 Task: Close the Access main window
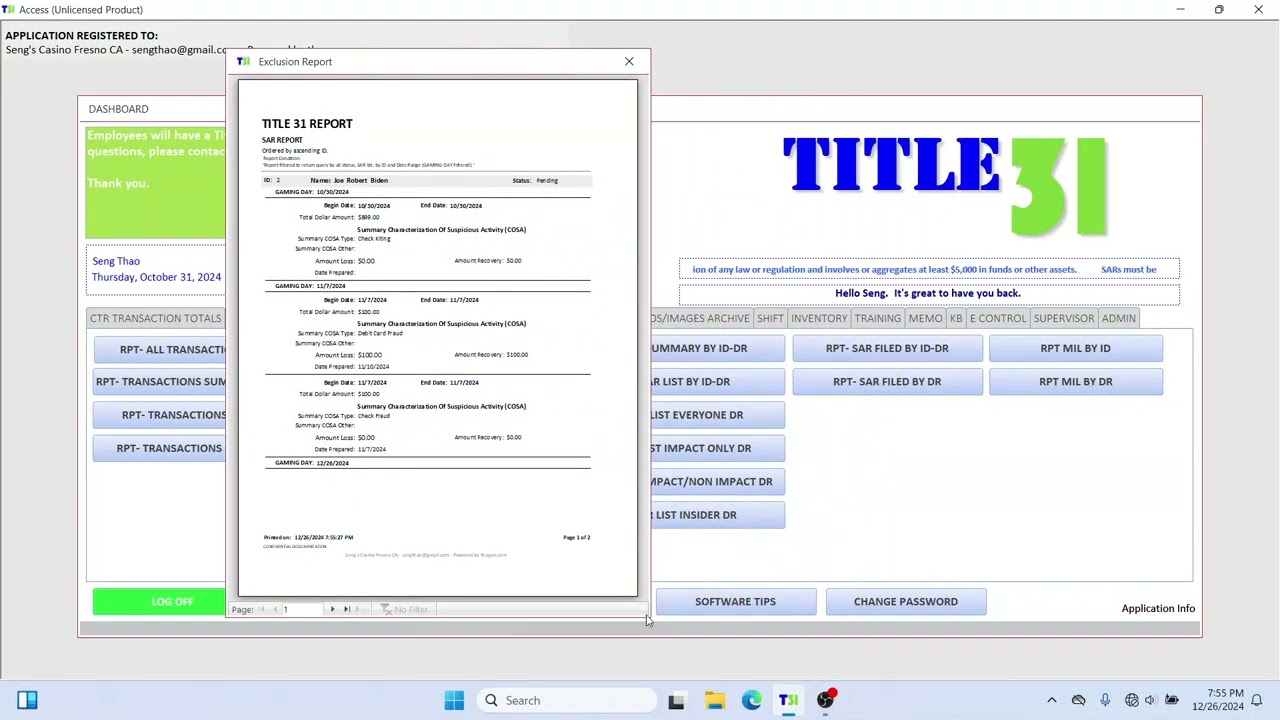pyautogui.click(x=1258, y=10)
